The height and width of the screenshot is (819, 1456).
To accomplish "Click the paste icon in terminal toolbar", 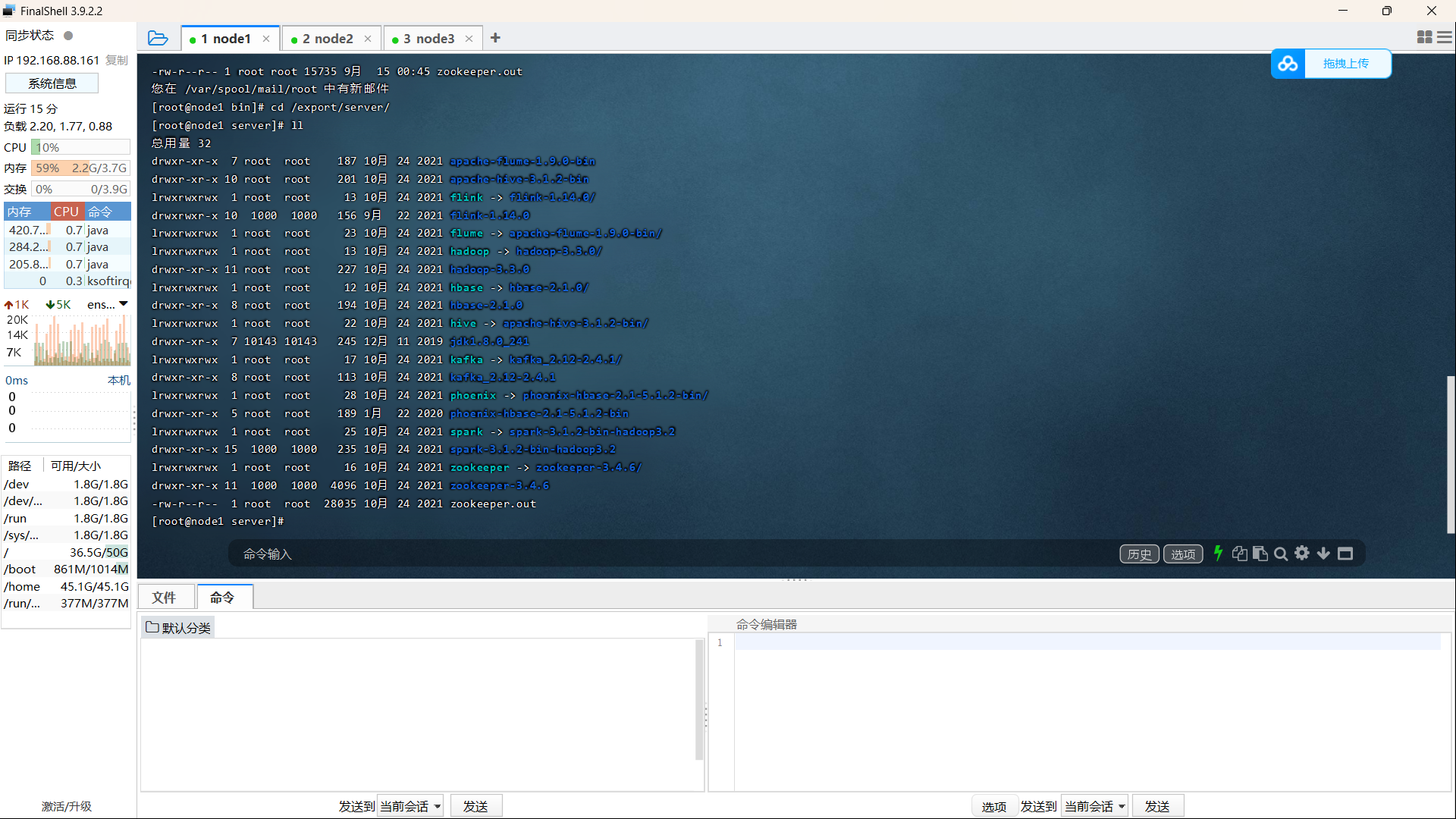I will (x=1260, y=554).
